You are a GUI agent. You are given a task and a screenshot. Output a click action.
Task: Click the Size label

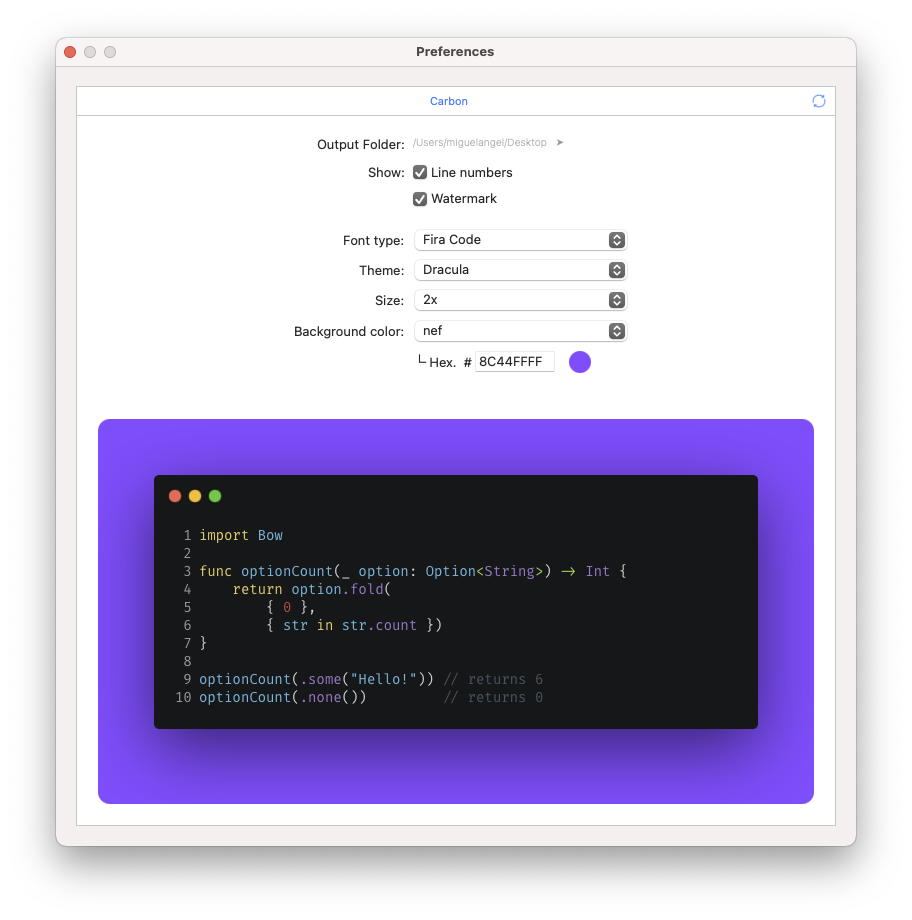390,300
